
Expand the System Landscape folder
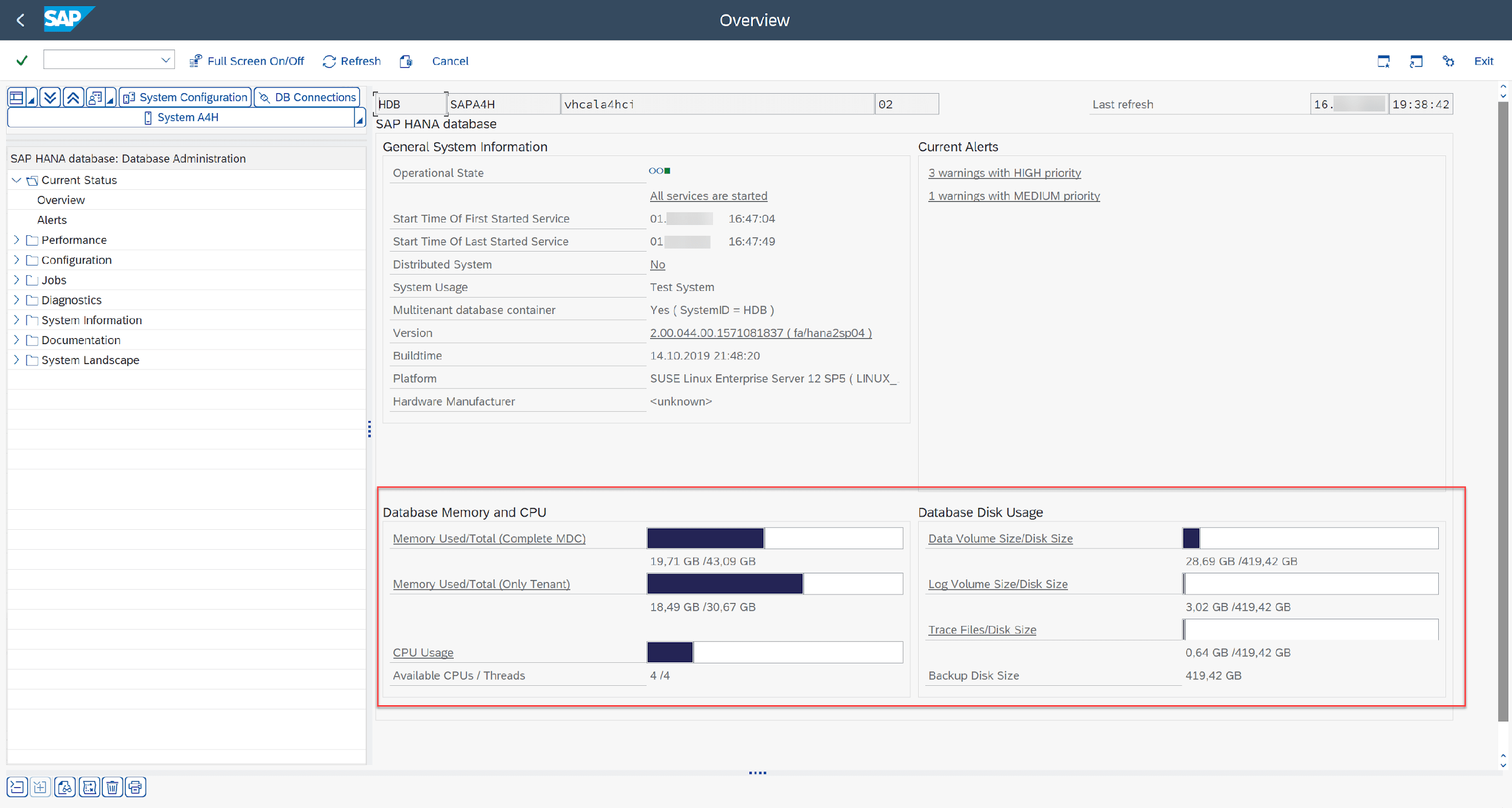[17, 359]
